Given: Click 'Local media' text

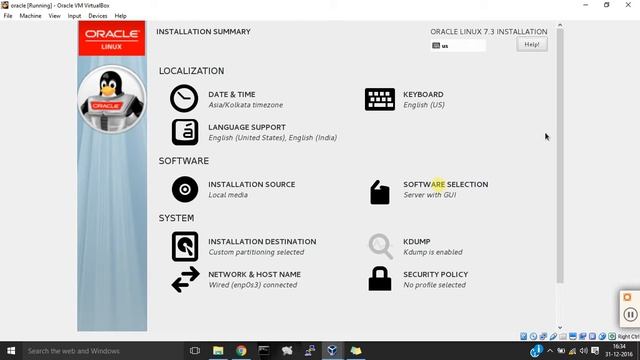Looking at the screenshot, I should coord(228,195).
